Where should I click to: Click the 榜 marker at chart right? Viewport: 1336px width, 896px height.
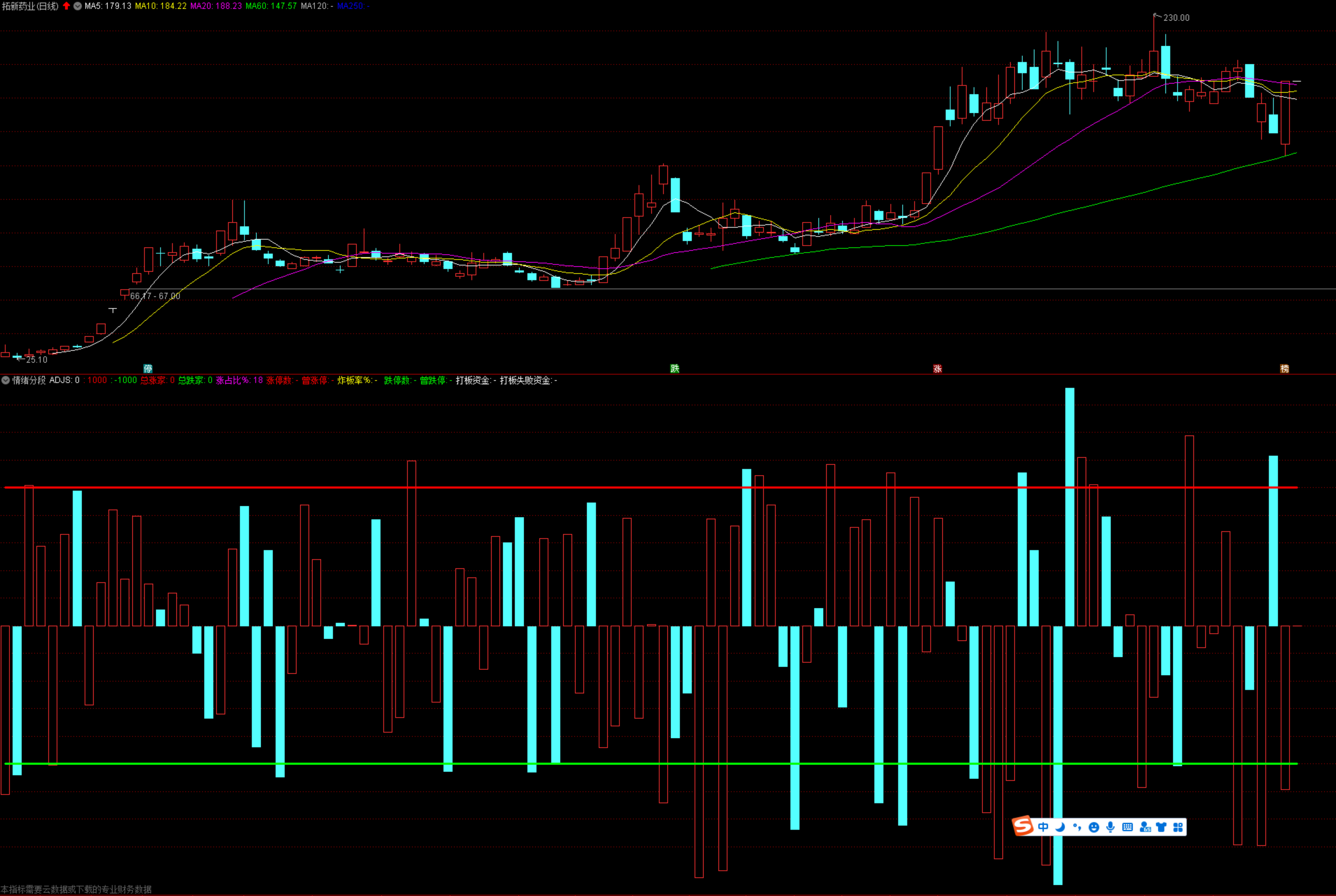coord(1285,369)
